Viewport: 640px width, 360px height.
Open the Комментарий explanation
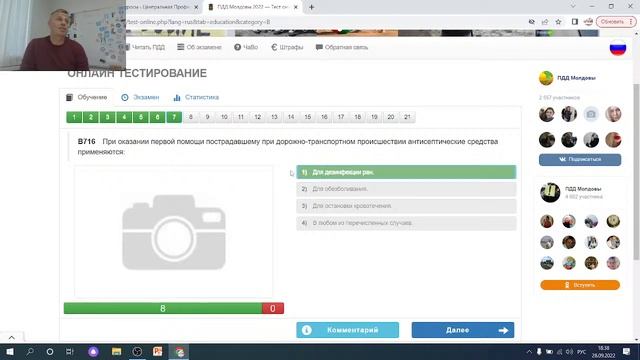tap(348, 330)
